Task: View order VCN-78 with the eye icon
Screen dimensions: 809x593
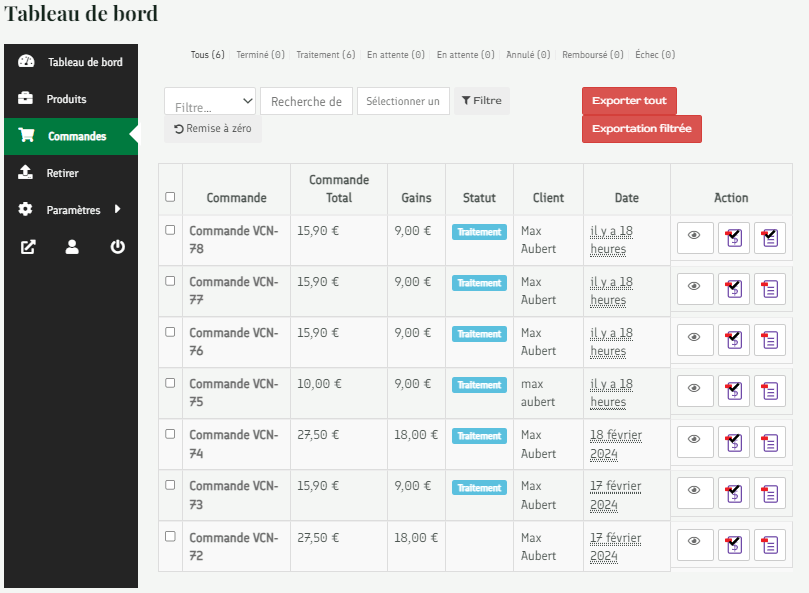Action: point(695,238)
